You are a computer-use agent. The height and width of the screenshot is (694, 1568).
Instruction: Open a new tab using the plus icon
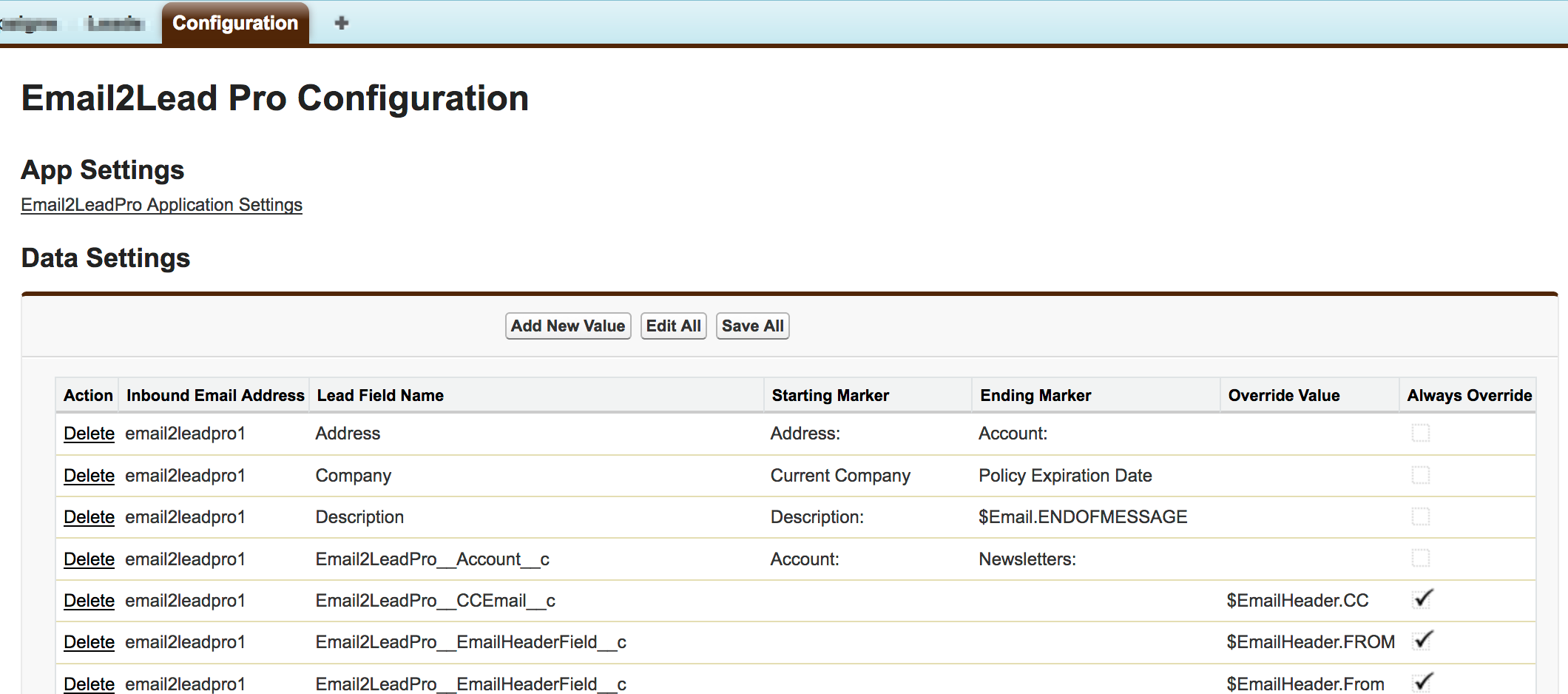(x=342, y=23)
